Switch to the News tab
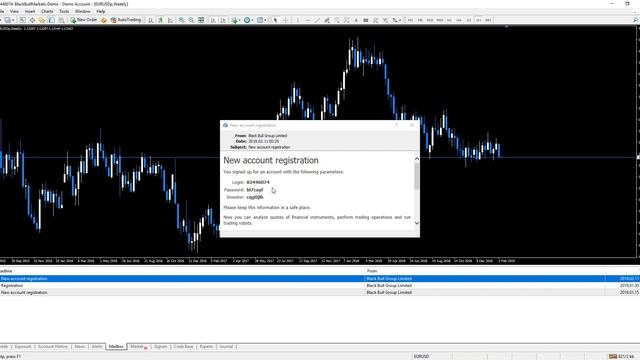This screenshot has width=640, height=360. tap(80, 347)
